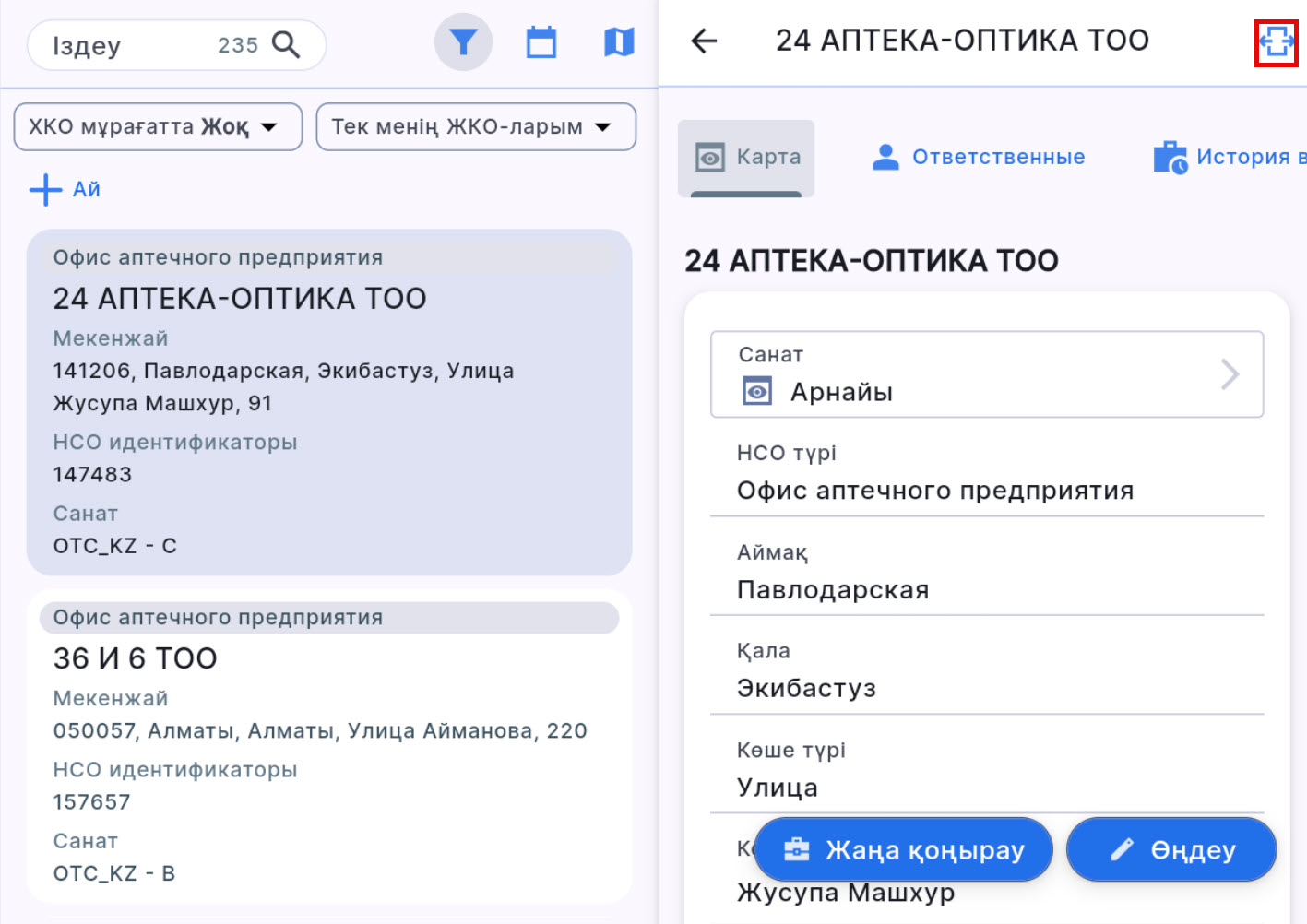Select the 24 АПТЕКА-ОПТИКА ТОО card

point(328,402)
